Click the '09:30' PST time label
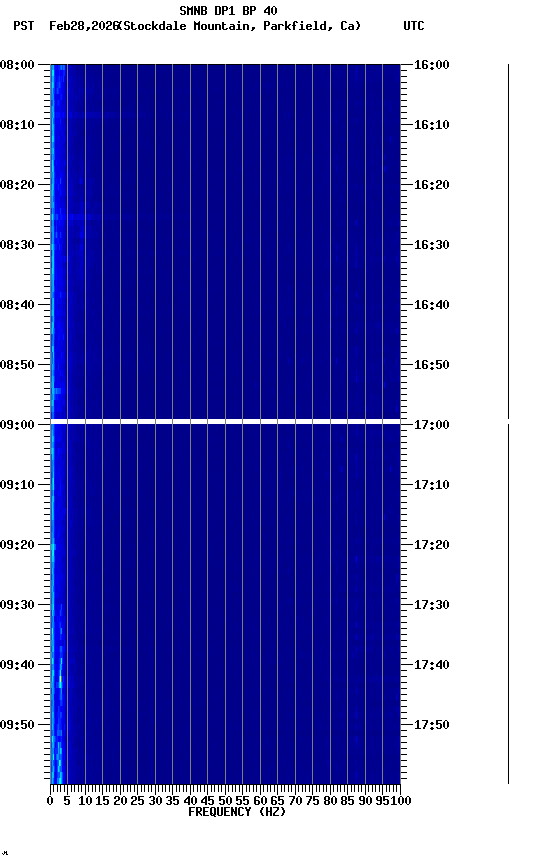Image resolution: width=552 pixels, height=864 pixels. coord(17,606)
